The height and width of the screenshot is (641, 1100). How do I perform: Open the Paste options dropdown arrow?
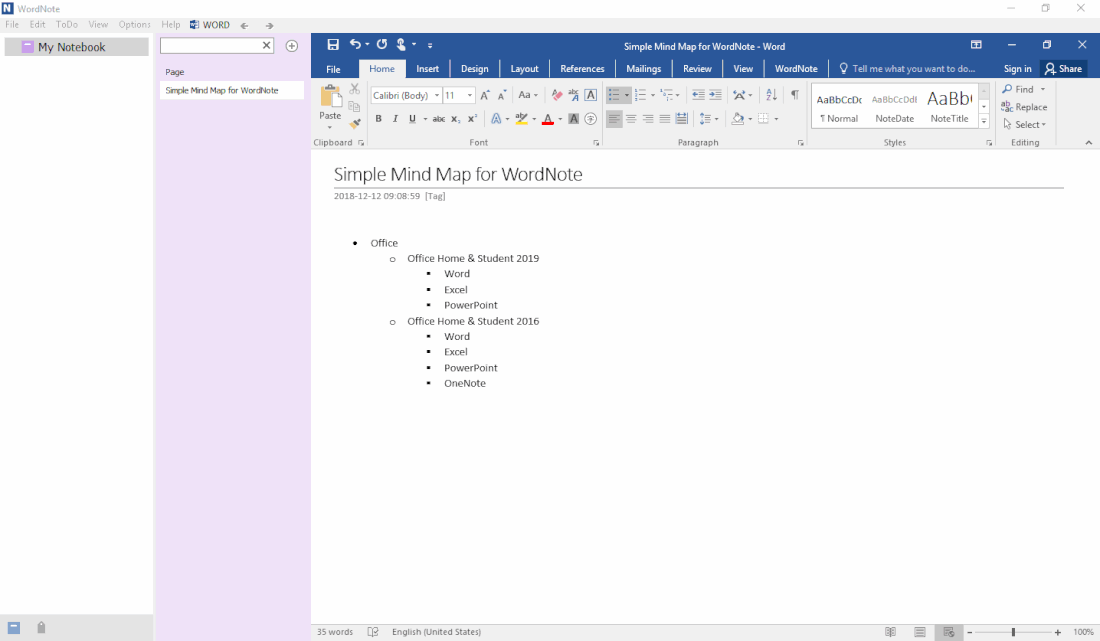click(x=330, y=127)
